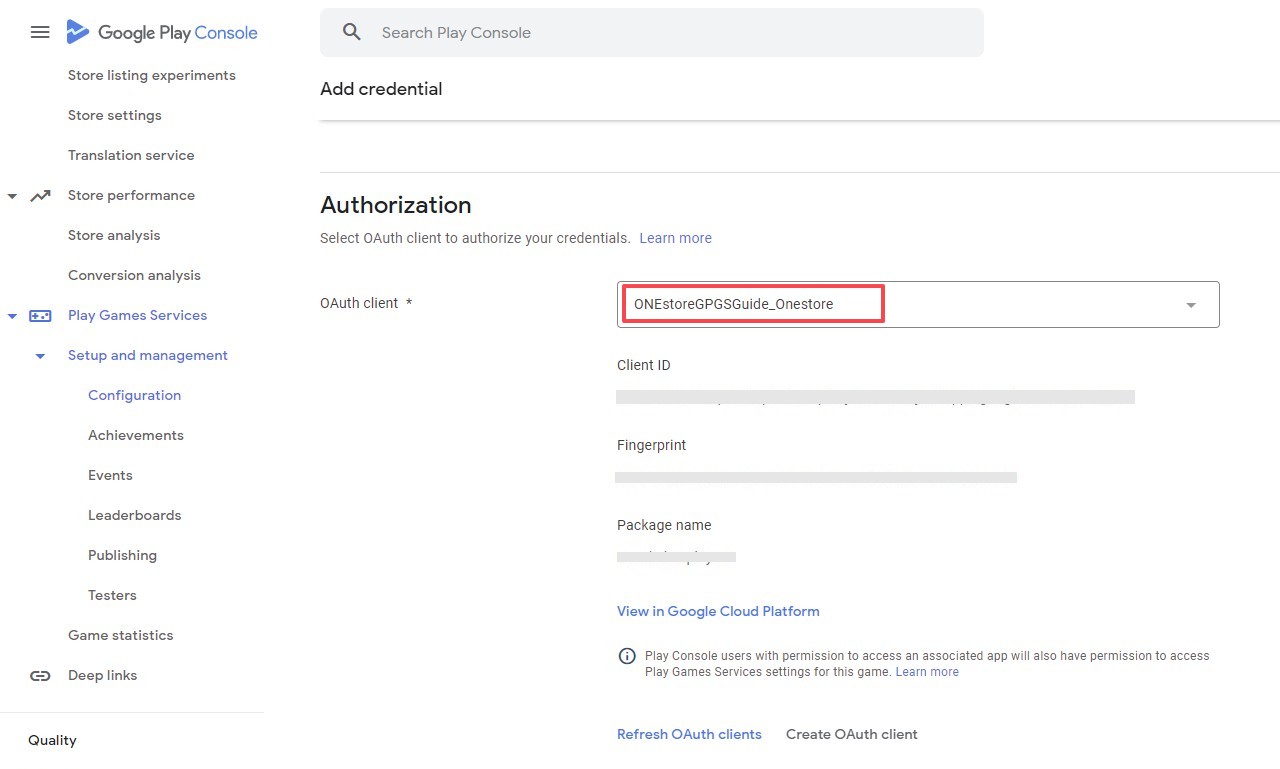The height and width of the screenshot is (769, 1280).
Task: Click the info icon beside permissions note
Action: coord(627,656)
